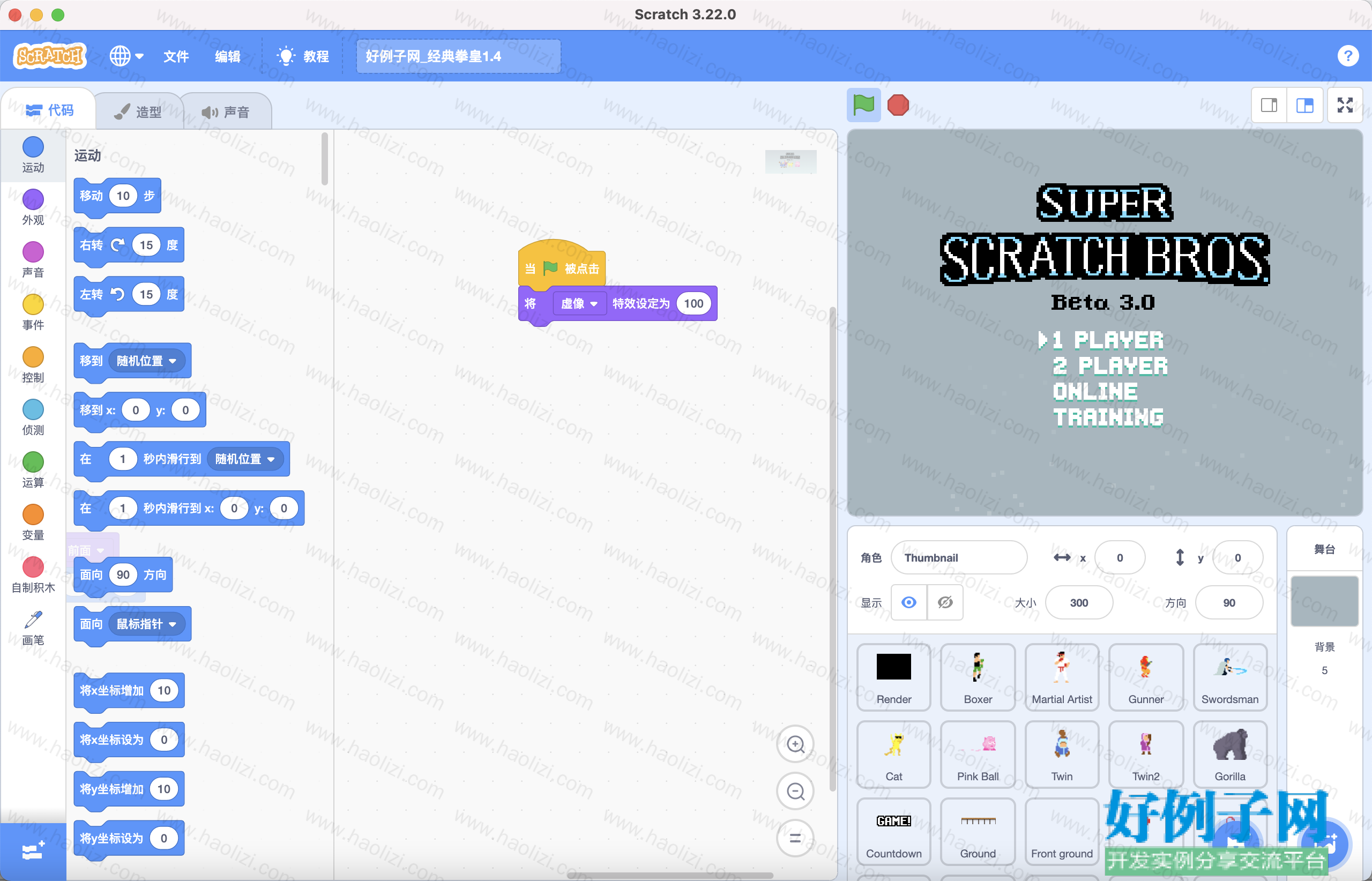Switch to large stage layout

(x=1305, y=105)
